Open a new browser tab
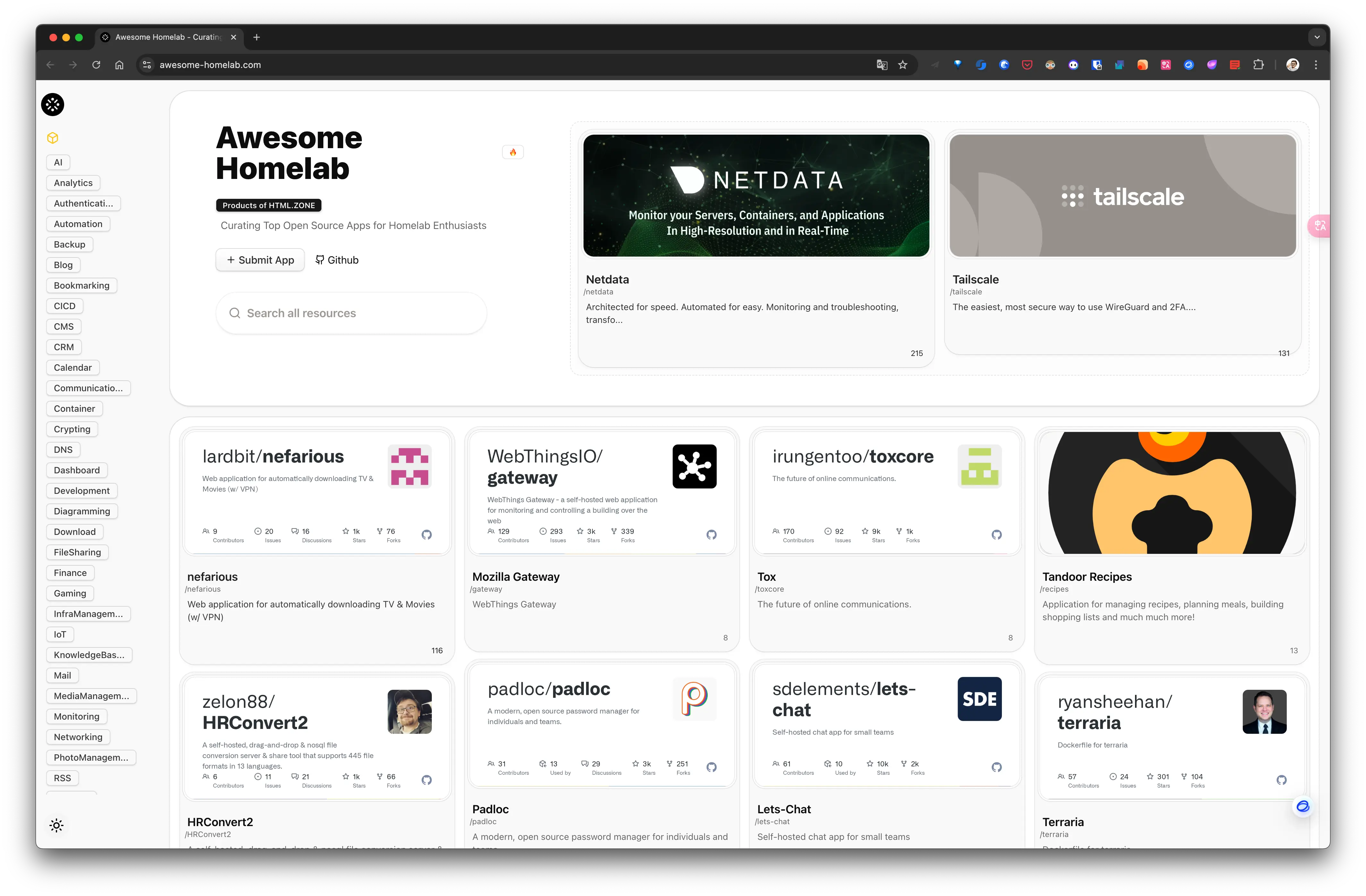The width and height of the screenshot is (1366, 896). (x=257, y=37)
